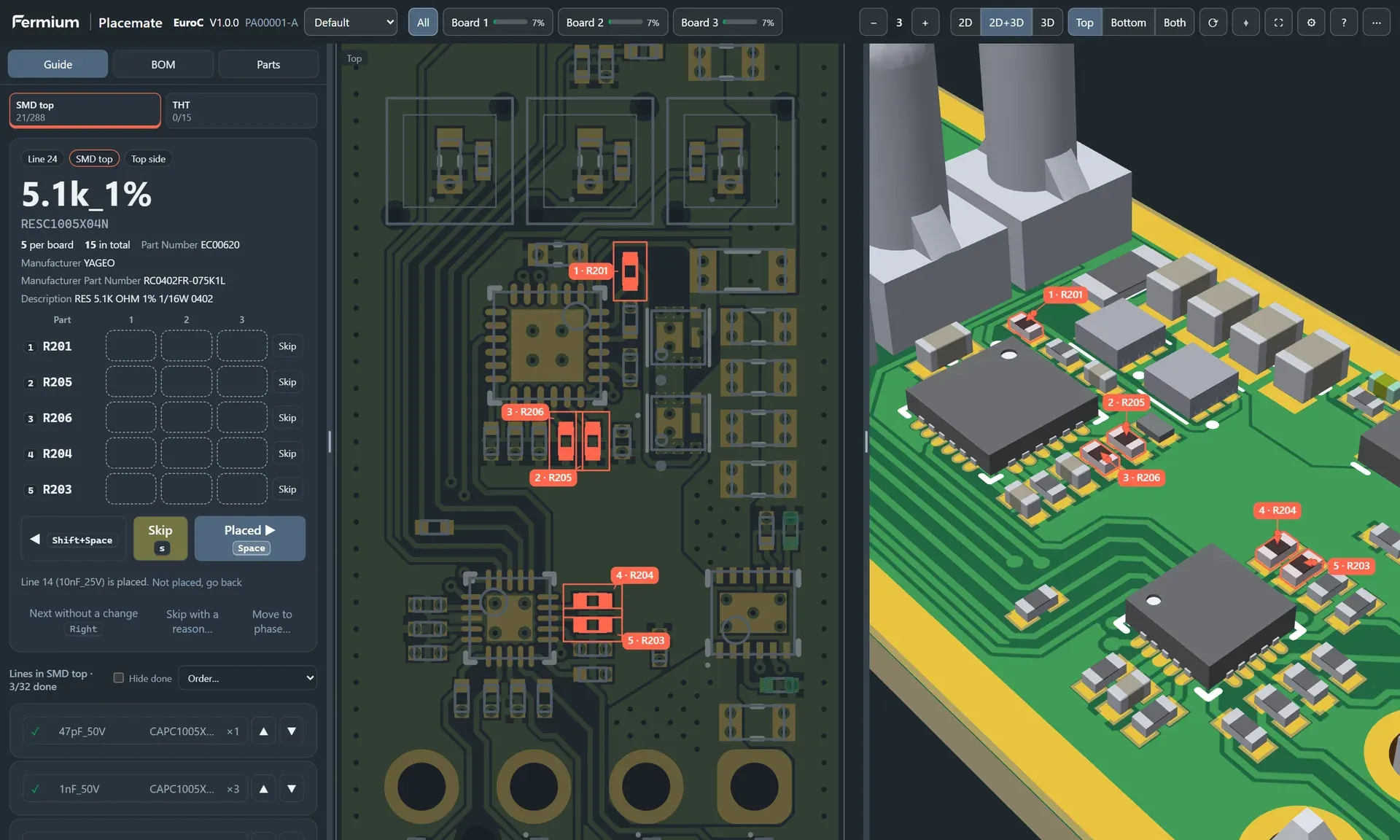1400x840 pixels.
Task: Open the more options ellipsis menu
Action: click(1377, 23)
